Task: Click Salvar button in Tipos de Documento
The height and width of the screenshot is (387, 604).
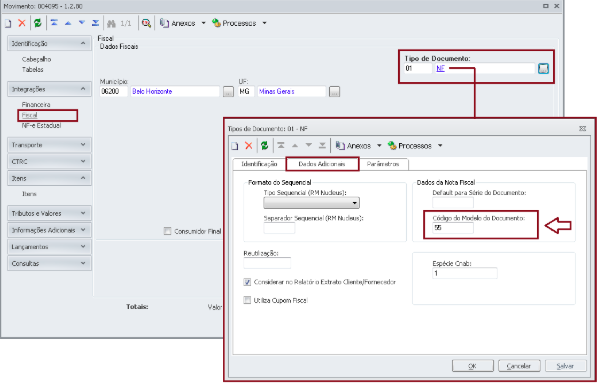Action: [x=565, y=366]
